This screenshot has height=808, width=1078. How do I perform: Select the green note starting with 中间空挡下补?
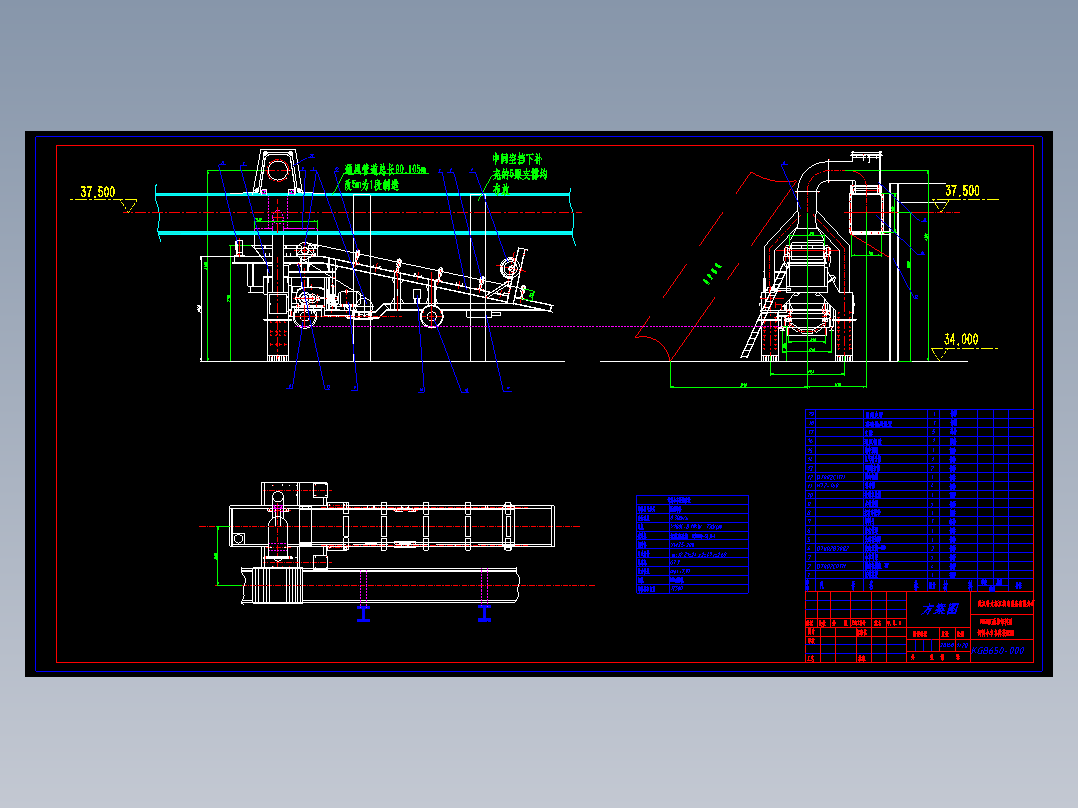pyautogui.click(x=519, y=174)
